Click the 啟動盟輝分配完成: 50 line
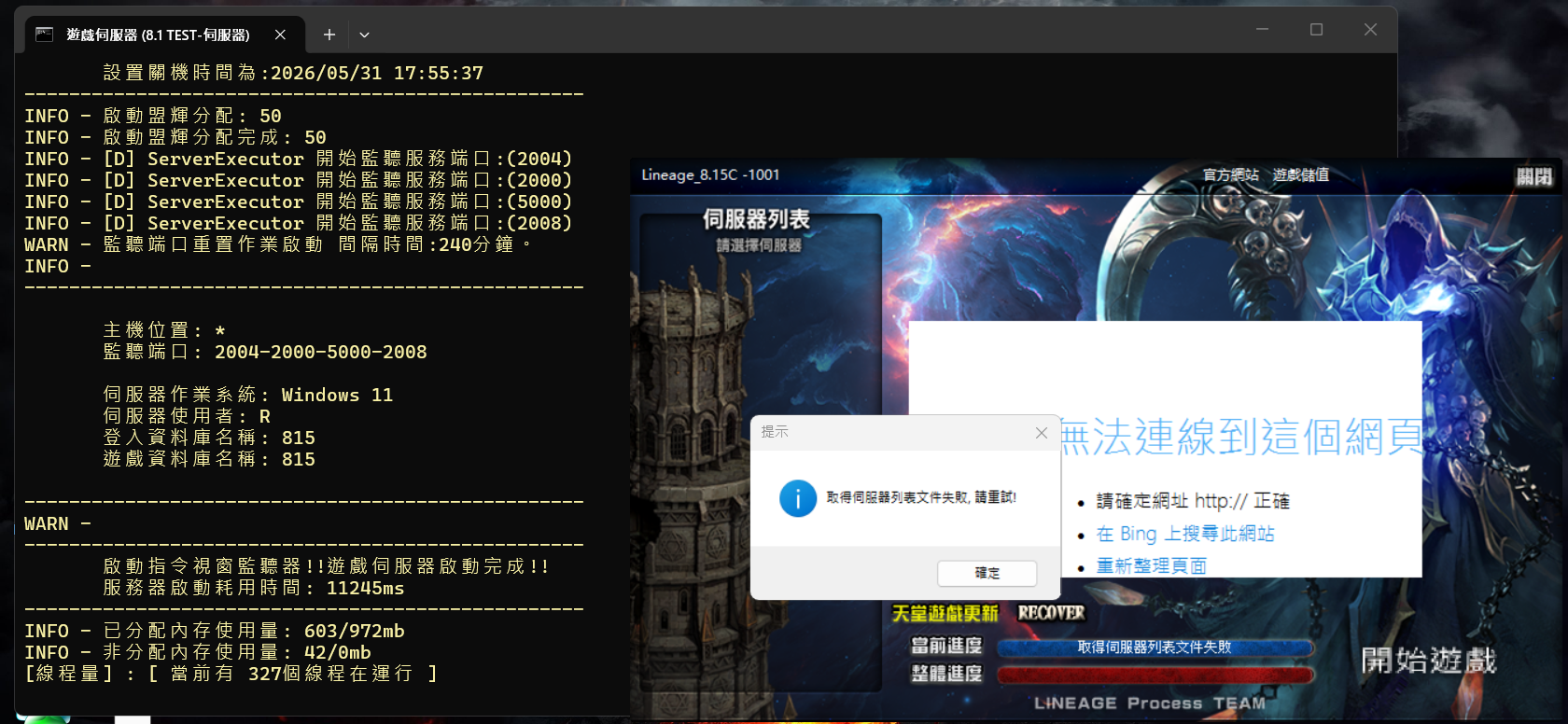The height and width of the screenshot is (724, 1568). coord(175,137)
